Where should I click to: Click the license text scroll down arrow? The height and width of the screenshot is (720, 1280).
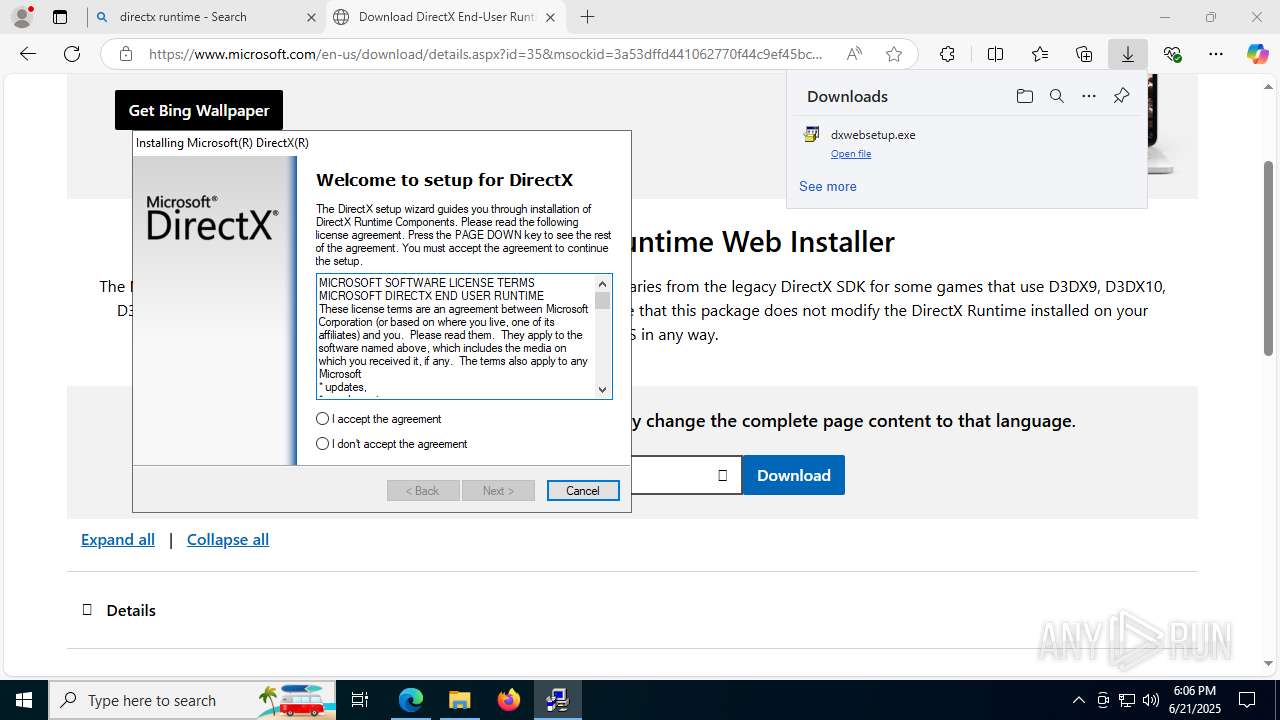(x=602, y=389)
